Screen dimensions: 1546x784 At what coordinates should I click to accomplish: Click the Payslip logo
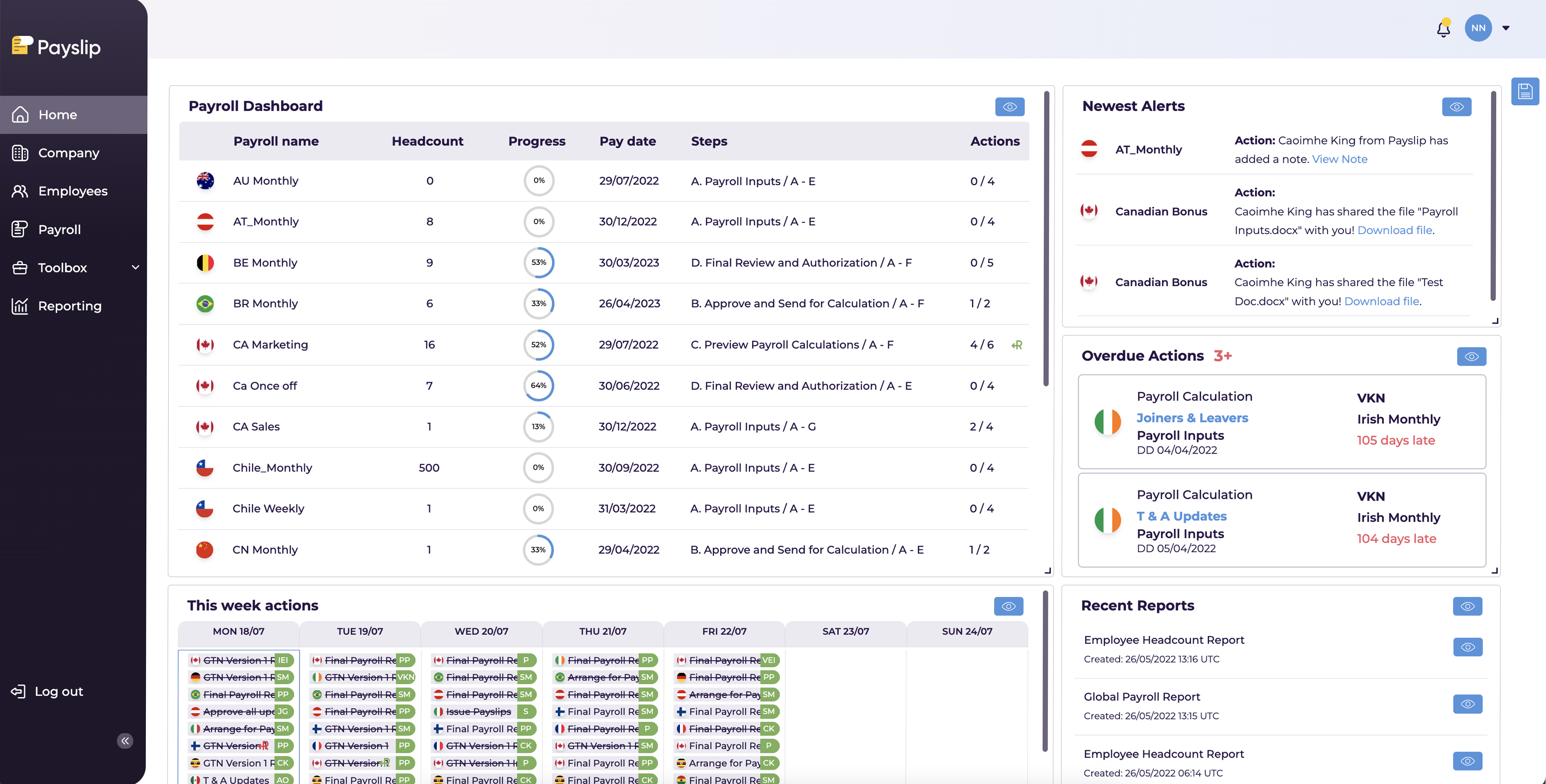pyautogui.click(x=56, y=47)
